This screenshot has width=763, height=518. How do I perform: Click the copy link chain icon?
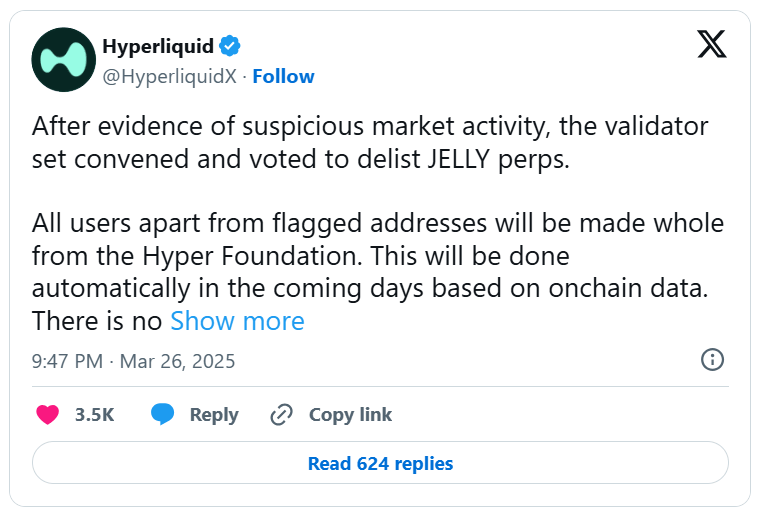point(282,414)
